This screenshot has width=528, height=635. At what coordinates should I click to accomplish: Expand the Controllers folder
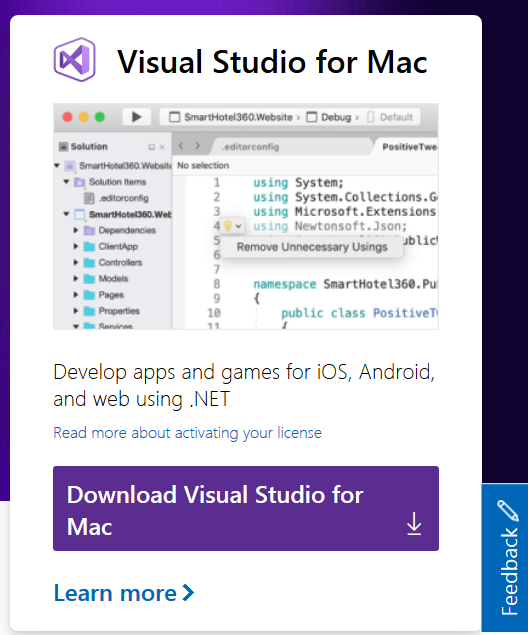point(76,262)
